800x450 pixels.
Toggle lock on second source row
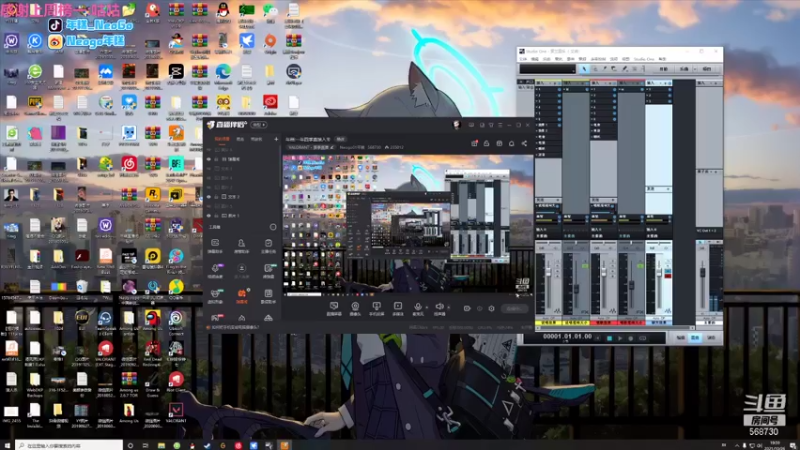tap(216, 159)
